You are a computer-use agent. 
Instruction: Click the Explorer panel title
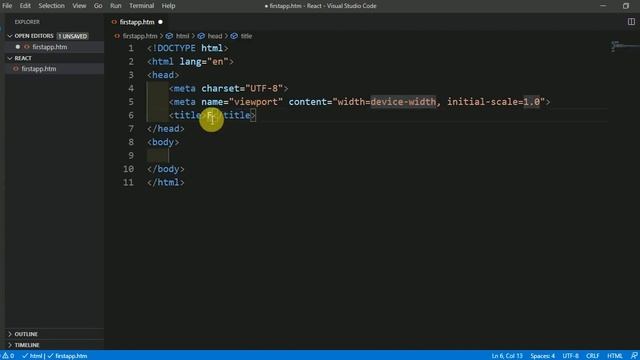pyautogui.click(x=27, y=22)
